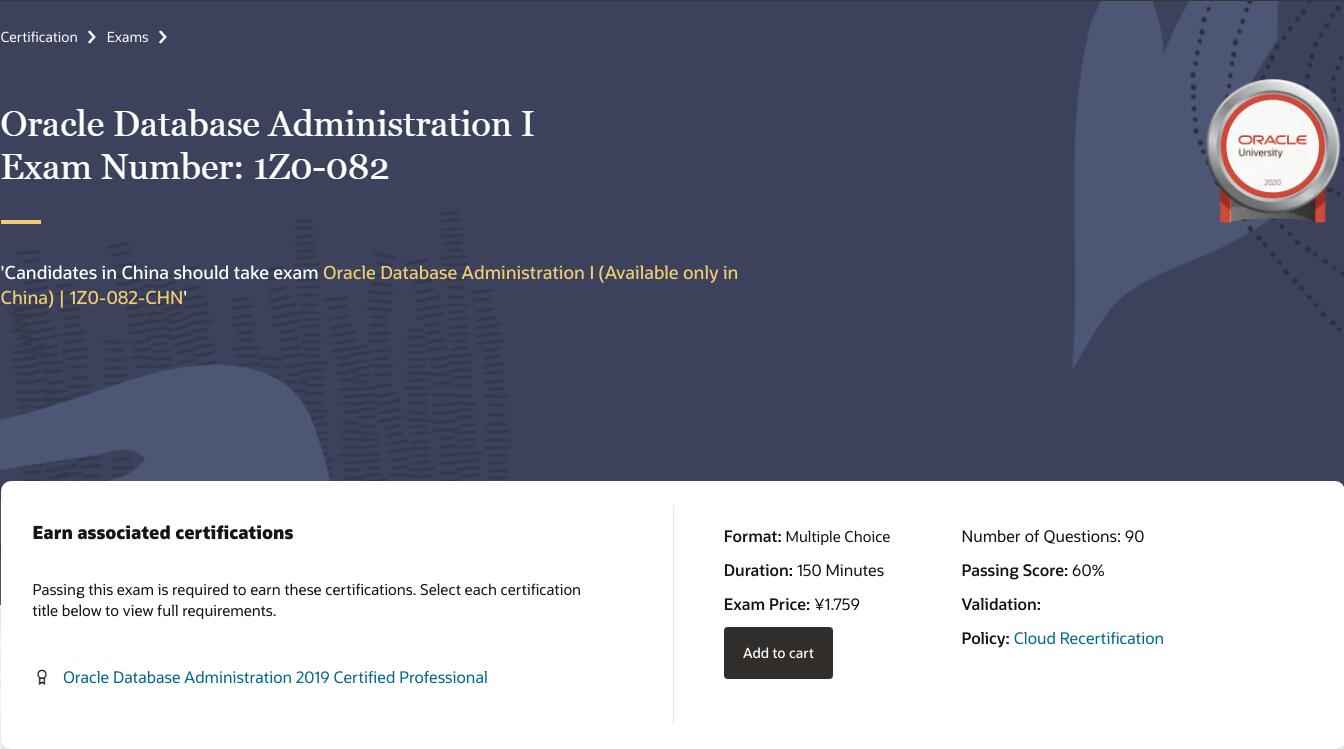This screenshot has height=749, width=1344.
Task: Click the 'Duration: 150 Minutes' text
Action: (804, 571)
